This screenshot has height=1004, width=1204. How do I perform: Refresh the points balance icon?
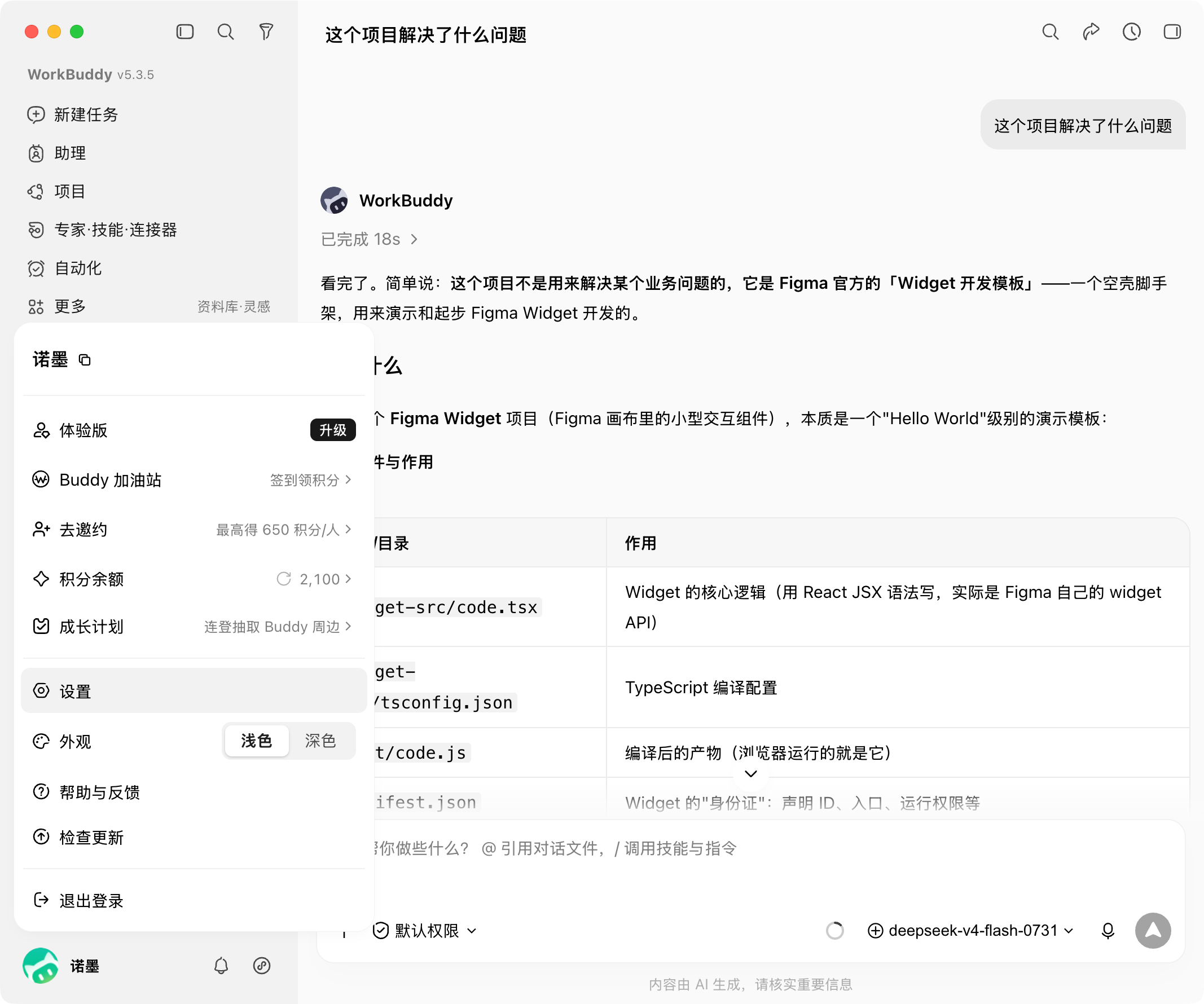[284, 579]
